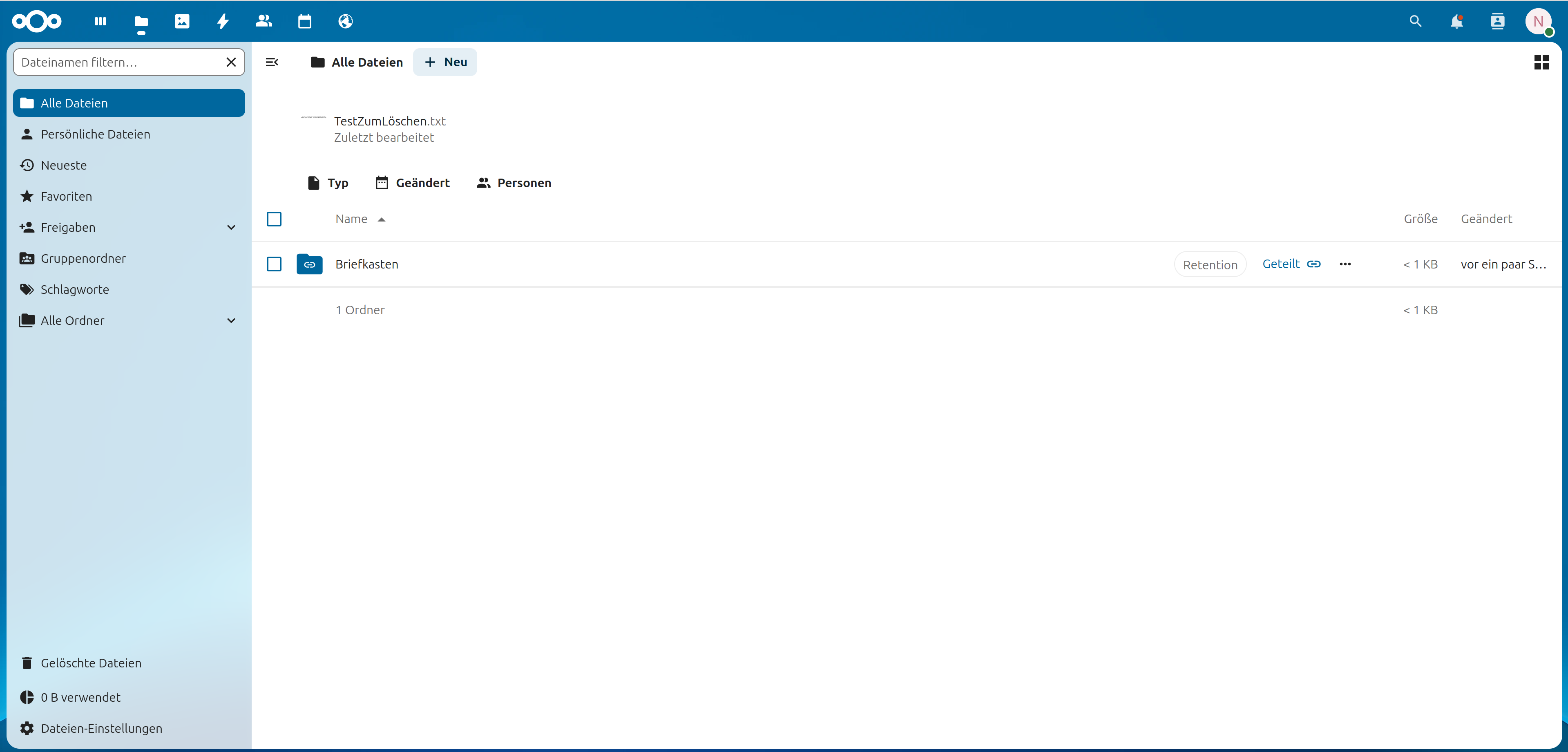
Task: Open the Photos app icon
Action: 182,21
